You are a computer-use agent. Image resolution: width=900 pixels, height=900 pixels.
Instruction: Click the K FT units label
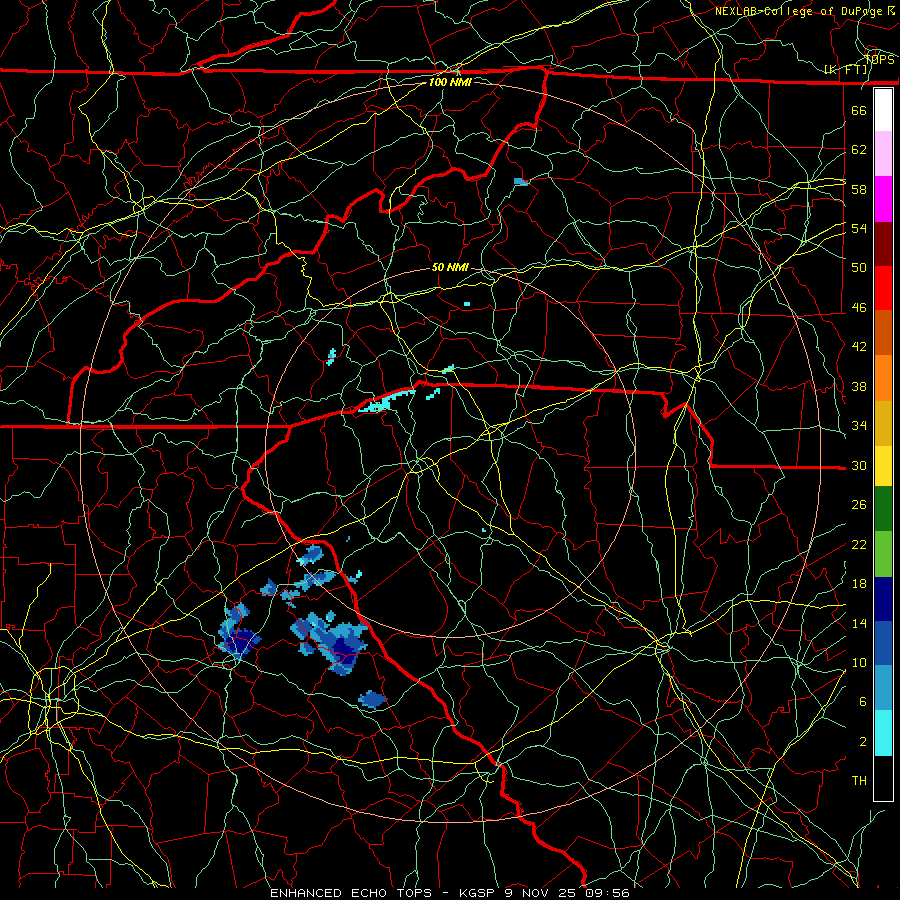tap(846, 70)
